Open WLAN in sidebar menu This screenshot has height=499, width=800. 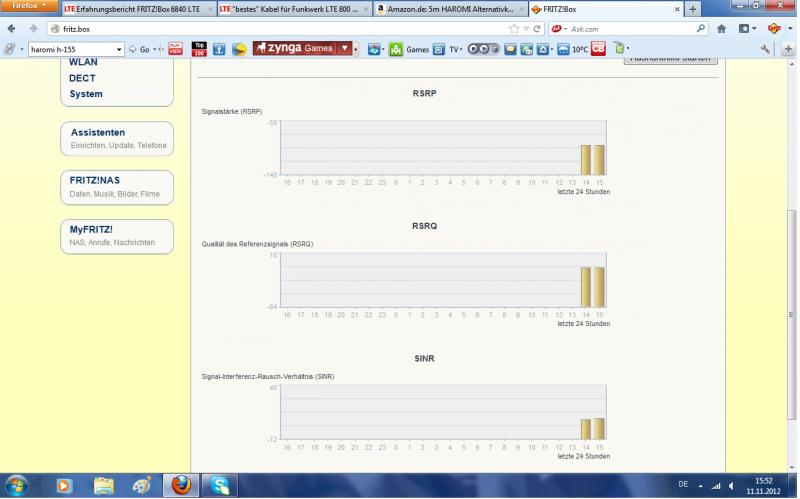pyautogui.click(x=83, y=63)
